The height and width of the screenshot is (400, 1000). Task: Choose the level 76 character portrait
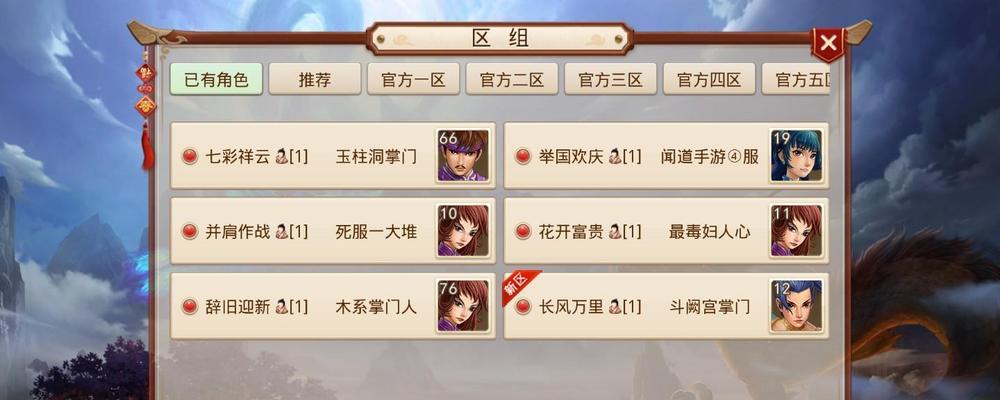pos(463,306)
